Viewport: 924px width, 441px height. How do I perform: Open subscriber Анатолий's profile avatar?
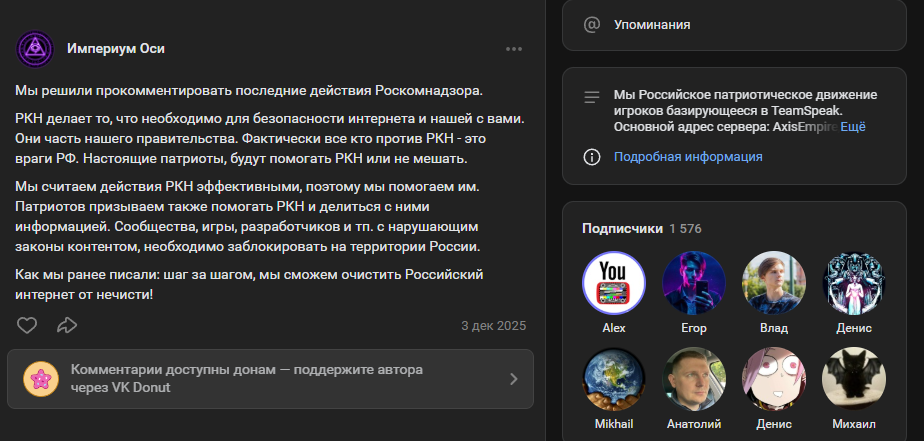click(x=694, y=380)
